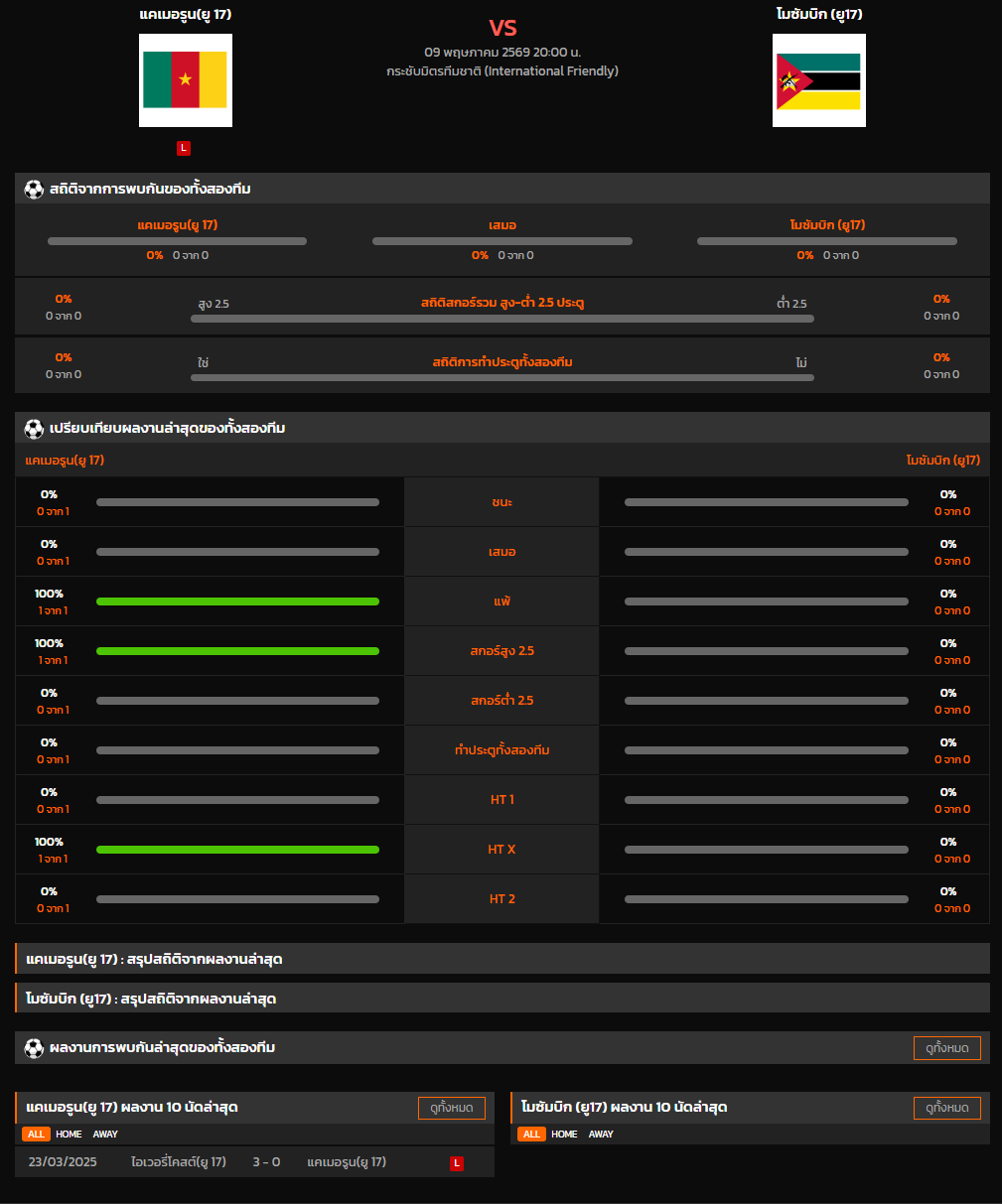This screenshot has height=1204, width=1002.
Task: Click the Cameroon U17 flag image
Action: (x=186, y=80)
